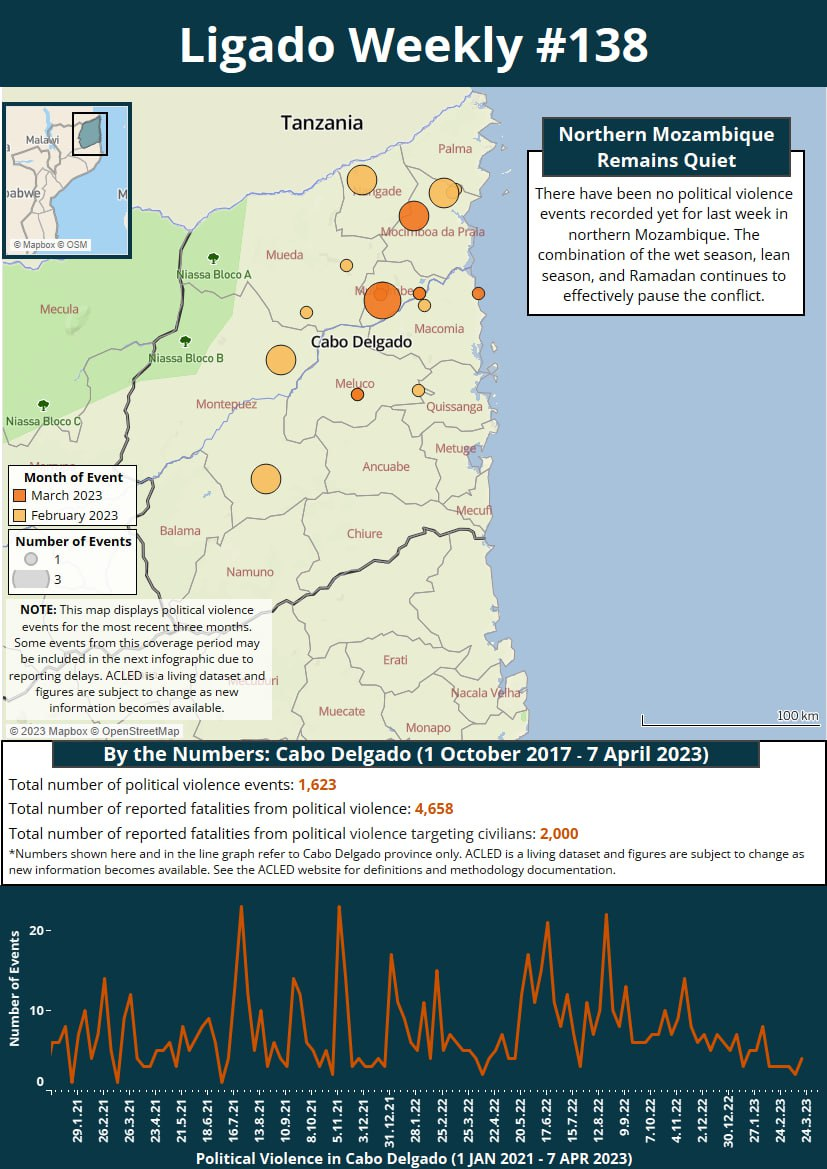827x1169 pixels.
Task: Click the 100 km scale bar
Action: (731, 718)
